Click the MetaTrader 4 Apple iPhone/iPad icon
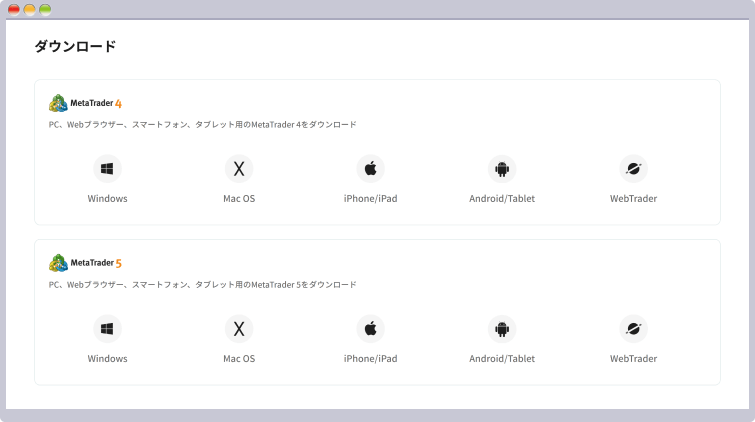This screenshot has height=422, width=755. (x=370, y=168)
